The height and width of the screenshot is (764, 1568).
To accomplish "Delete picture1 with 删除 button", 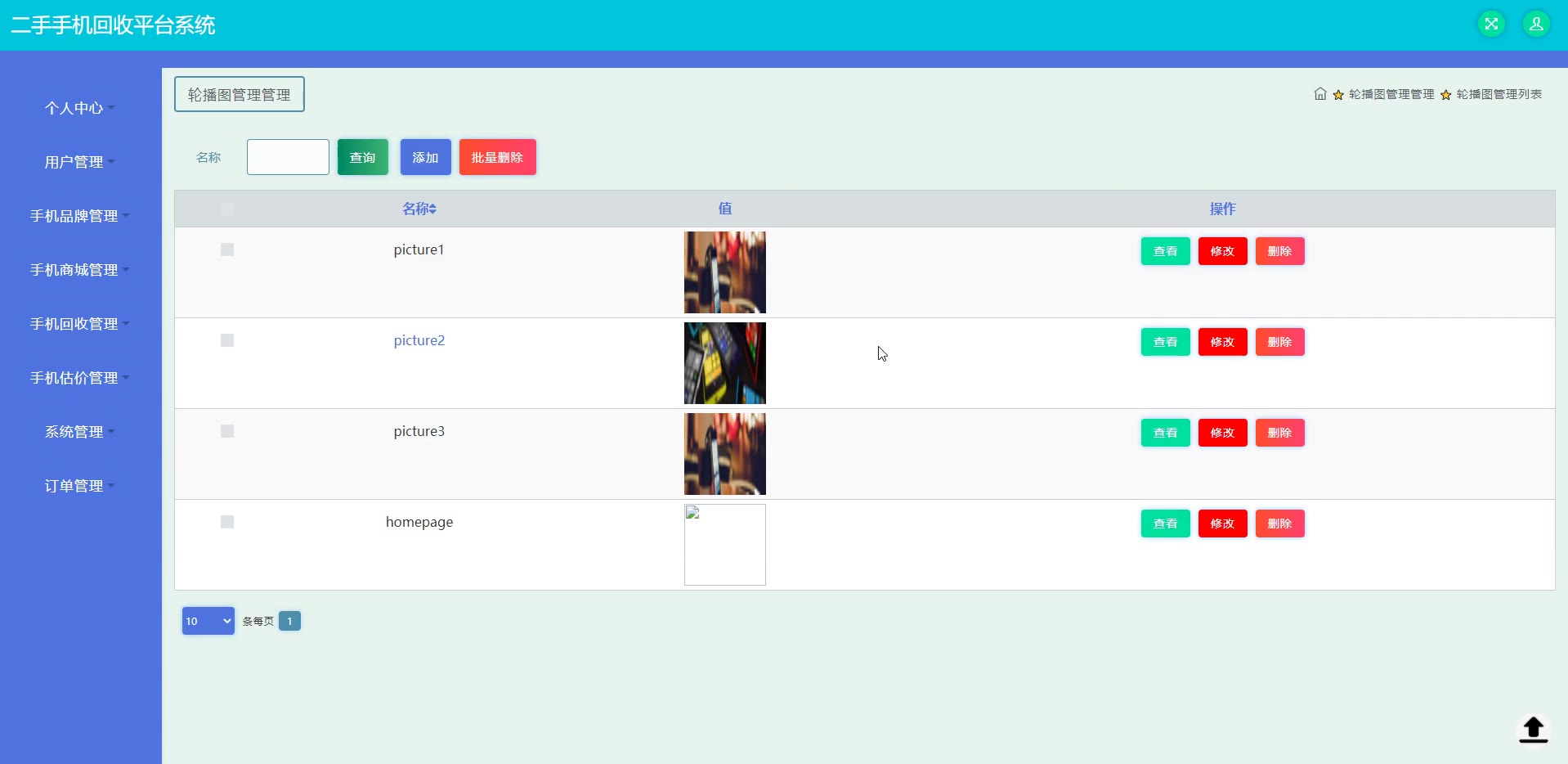I will [1280, 251].
